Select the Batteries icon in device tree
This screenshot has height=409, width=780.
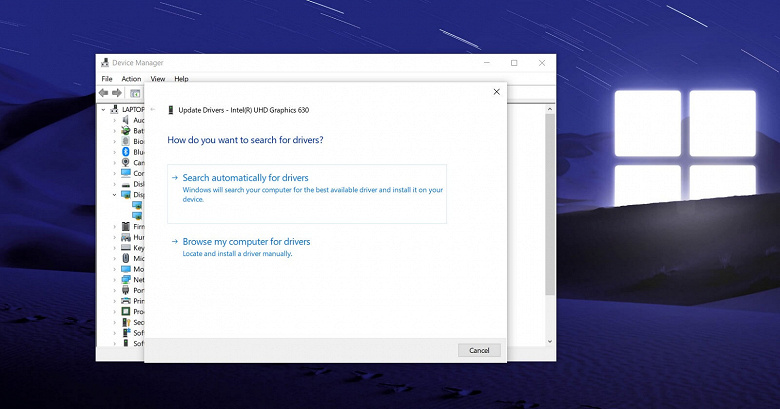(x=126, y=130)
